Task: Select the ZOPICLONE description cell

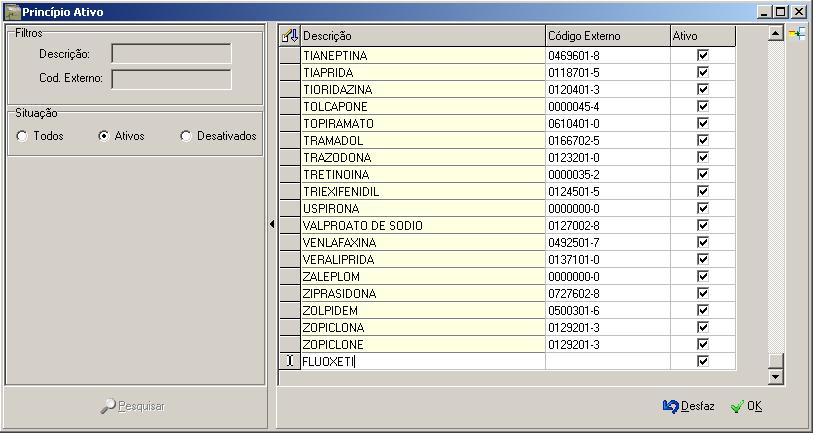Action: [423, 345]
